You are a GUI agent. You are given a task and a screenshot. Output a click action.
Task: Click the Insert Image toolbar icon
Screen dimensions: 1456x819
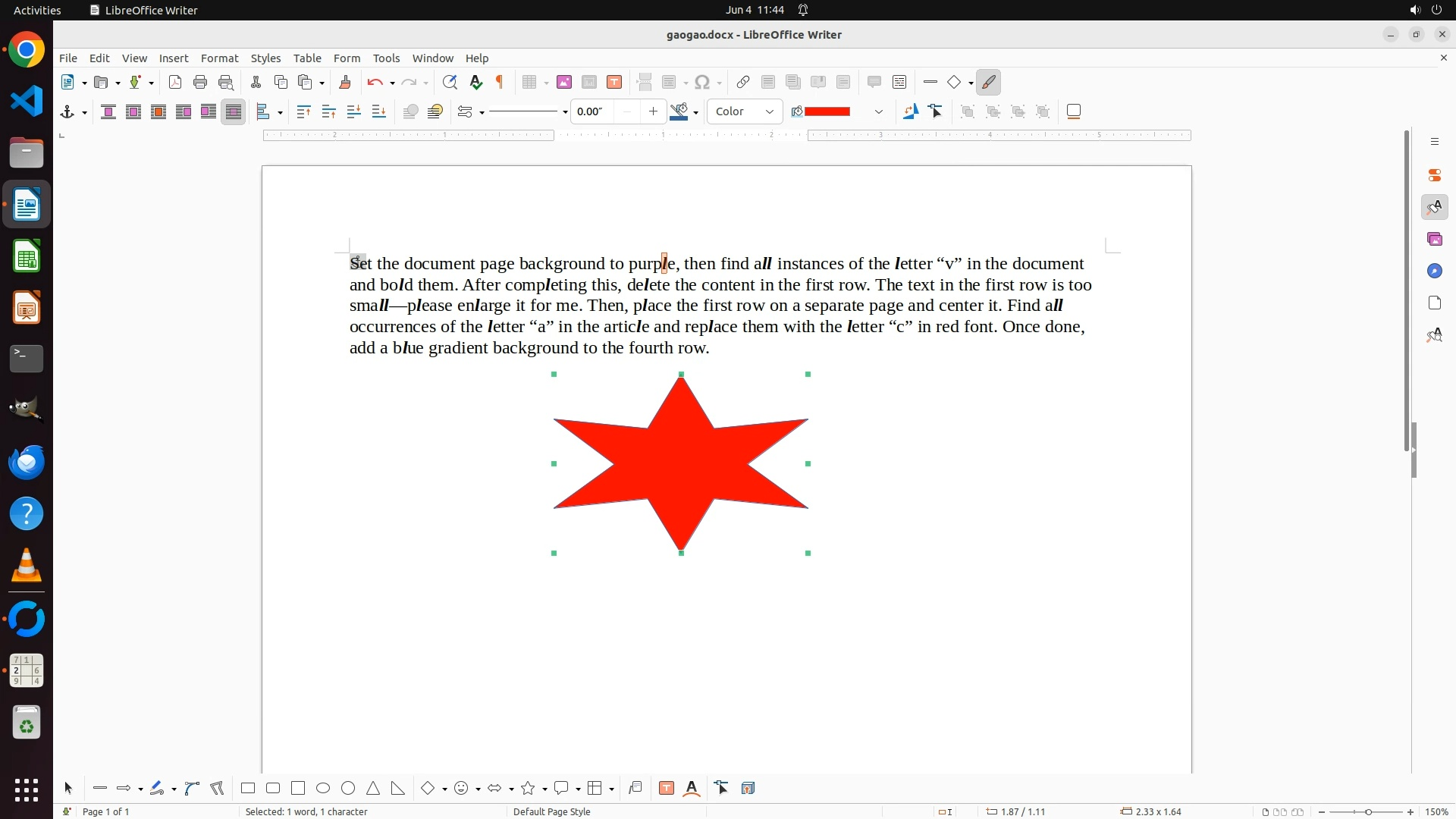(564, 83)
